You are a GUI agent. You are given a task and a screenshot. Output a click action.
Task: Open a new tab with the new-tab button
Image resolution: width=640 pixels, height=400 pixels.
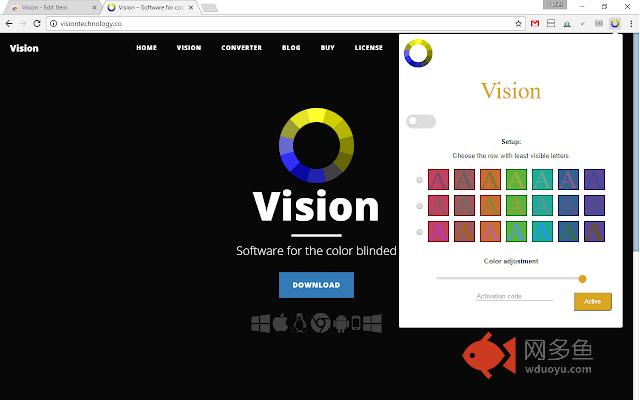click(209, 8)
